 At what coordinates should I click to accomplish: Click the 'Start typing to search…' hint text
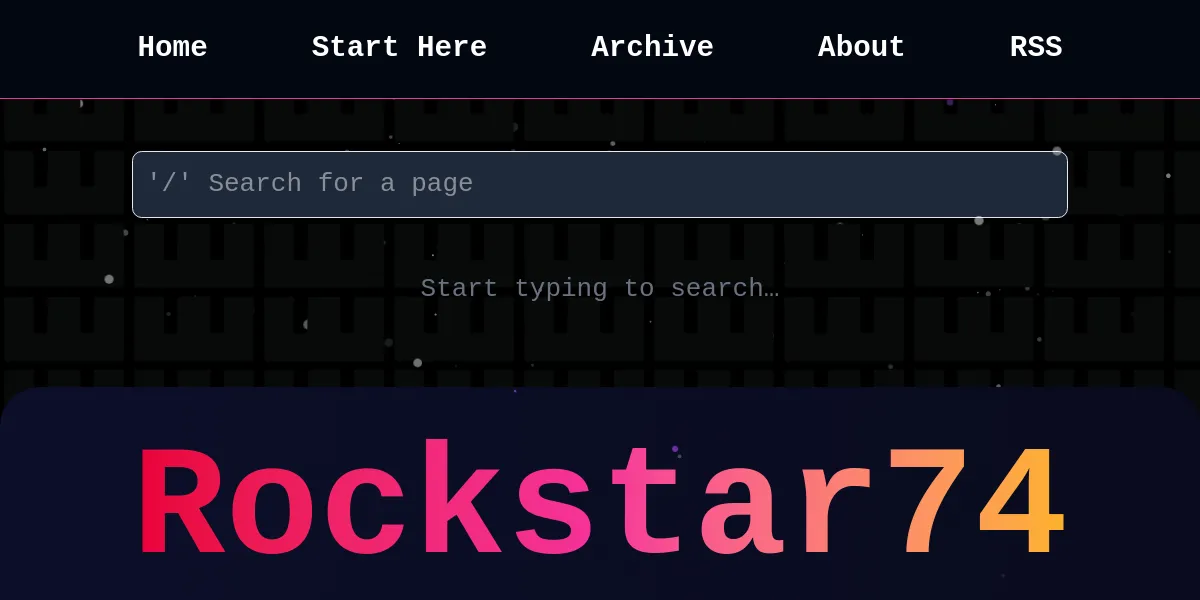pos(599,288)
